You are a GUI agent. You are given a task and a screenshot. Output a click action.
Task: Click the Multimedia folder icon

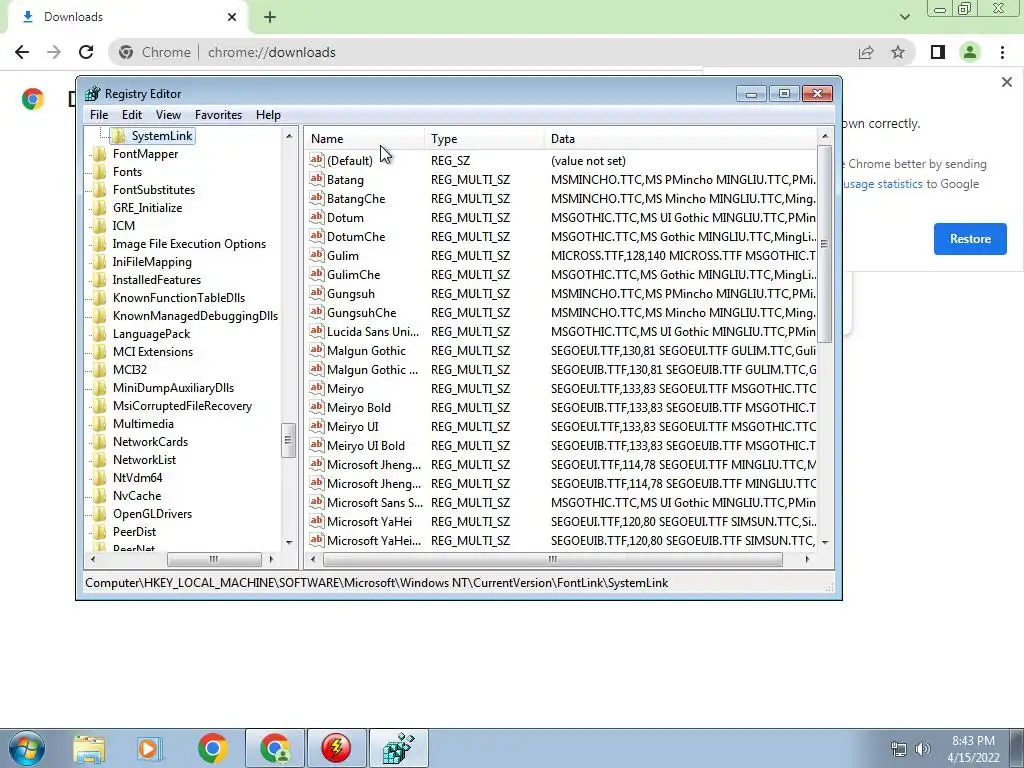(x=99, y=424)
